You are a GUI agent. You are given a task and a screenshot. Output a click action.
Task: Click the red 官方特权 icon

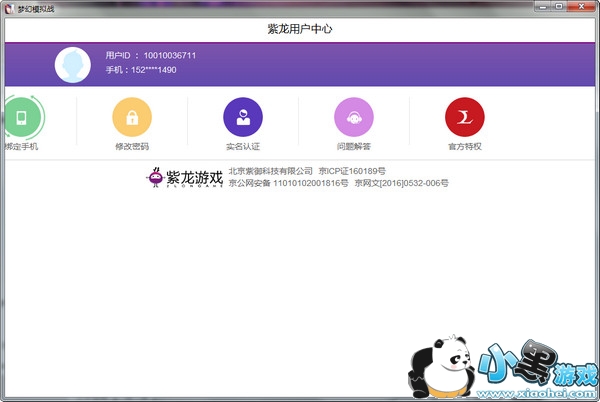tap(464, 117)
